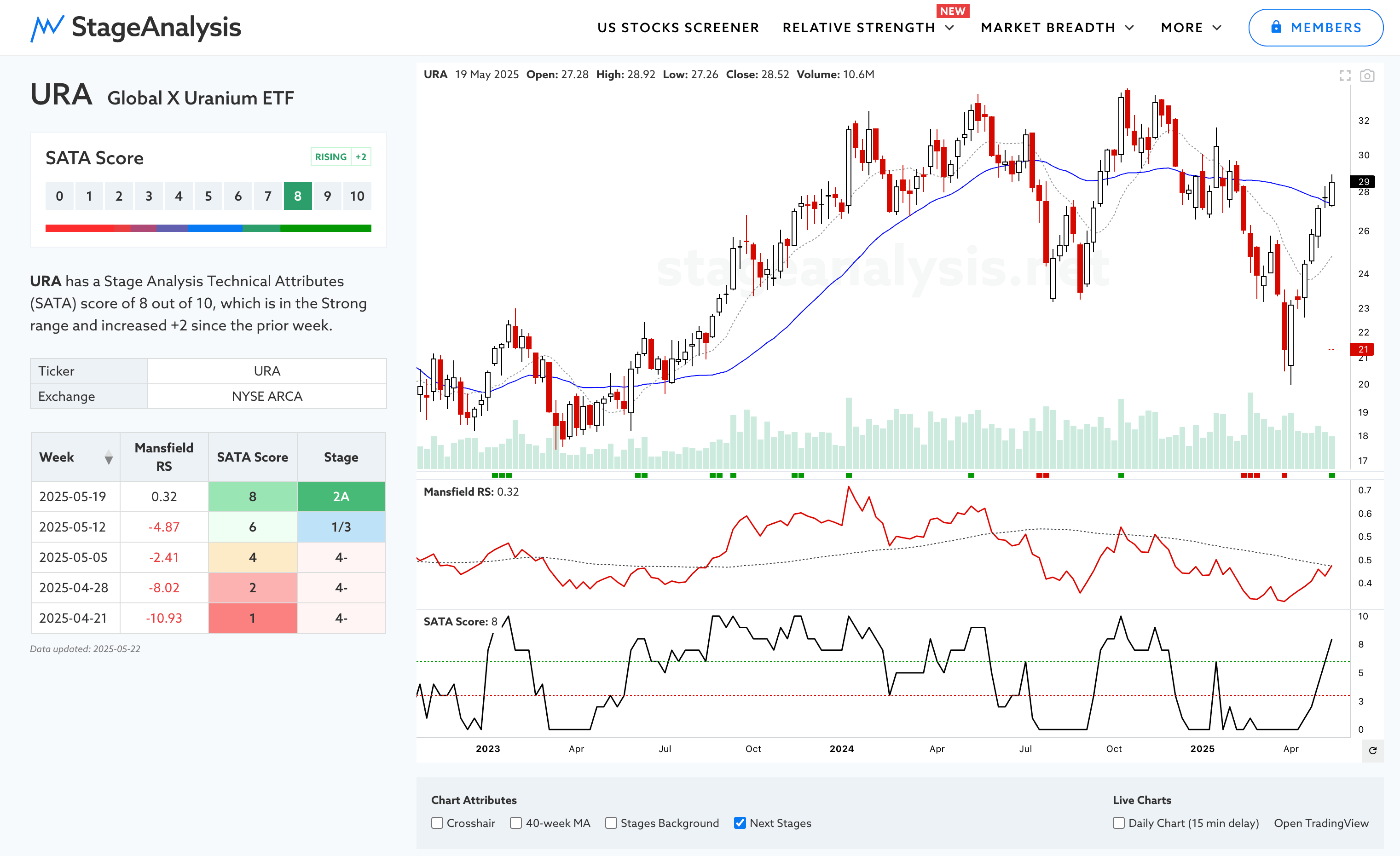Take chart snapshot with camera icon

click(x=1367, y=75)
